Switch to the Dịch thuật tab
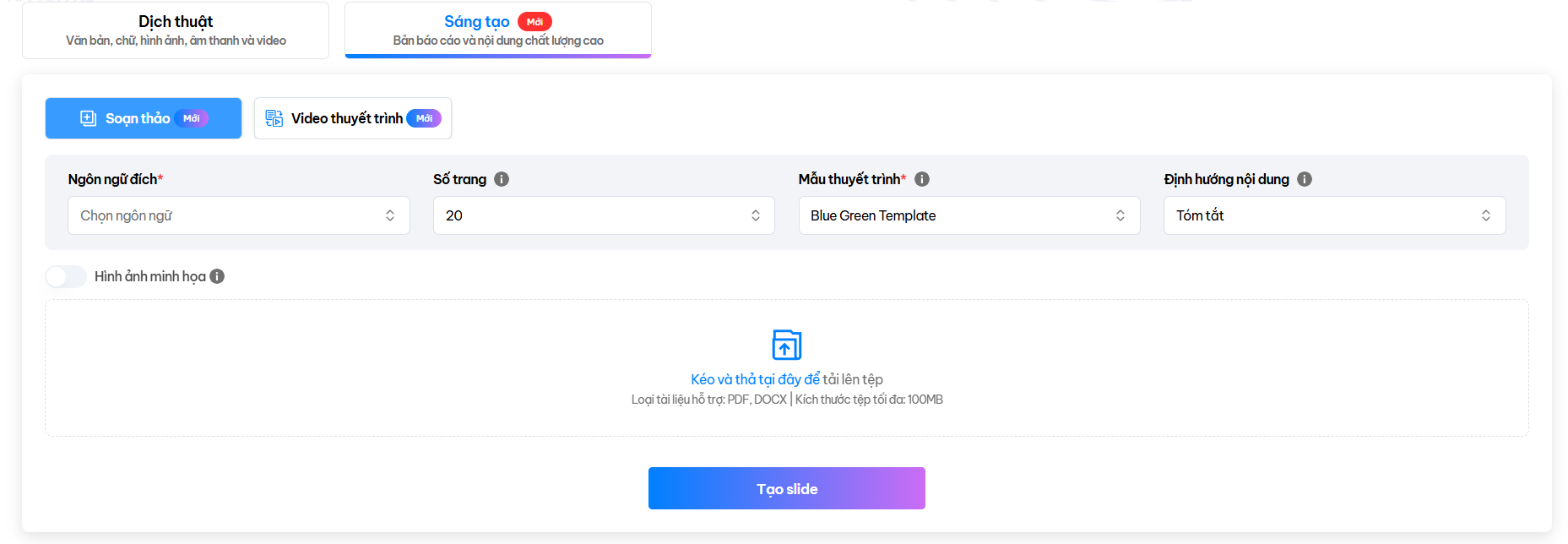Viewport: 1568px width, 544px height. [176, 30]
